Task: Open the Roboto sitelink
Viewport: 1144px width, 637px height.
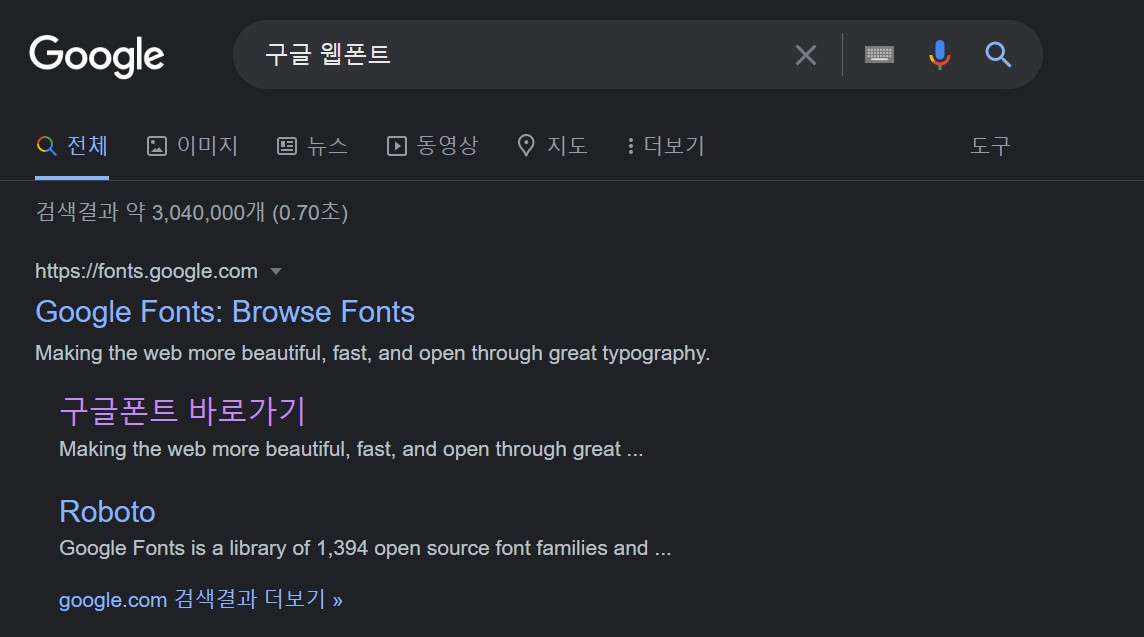Action: pos(107,511)
